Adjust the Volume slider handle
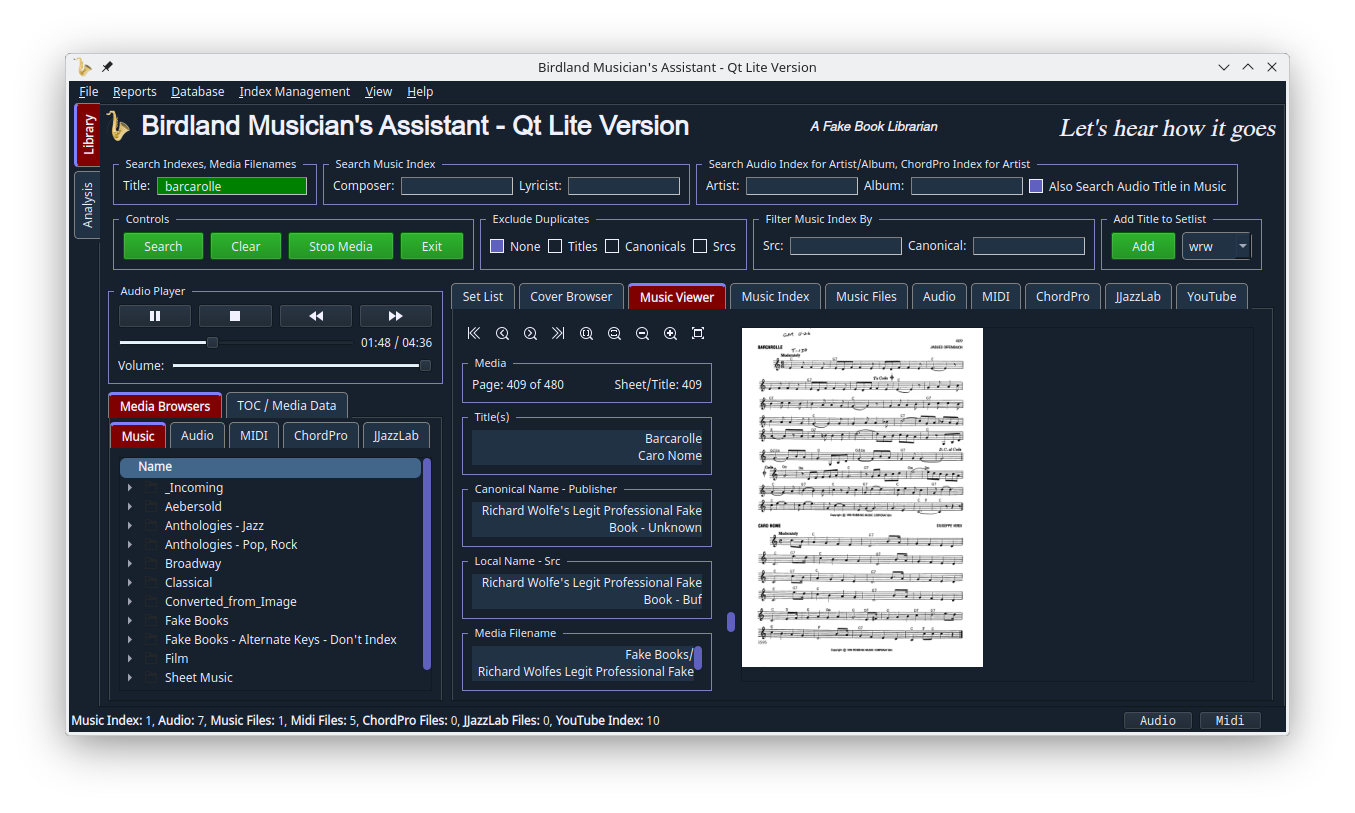 425,366
